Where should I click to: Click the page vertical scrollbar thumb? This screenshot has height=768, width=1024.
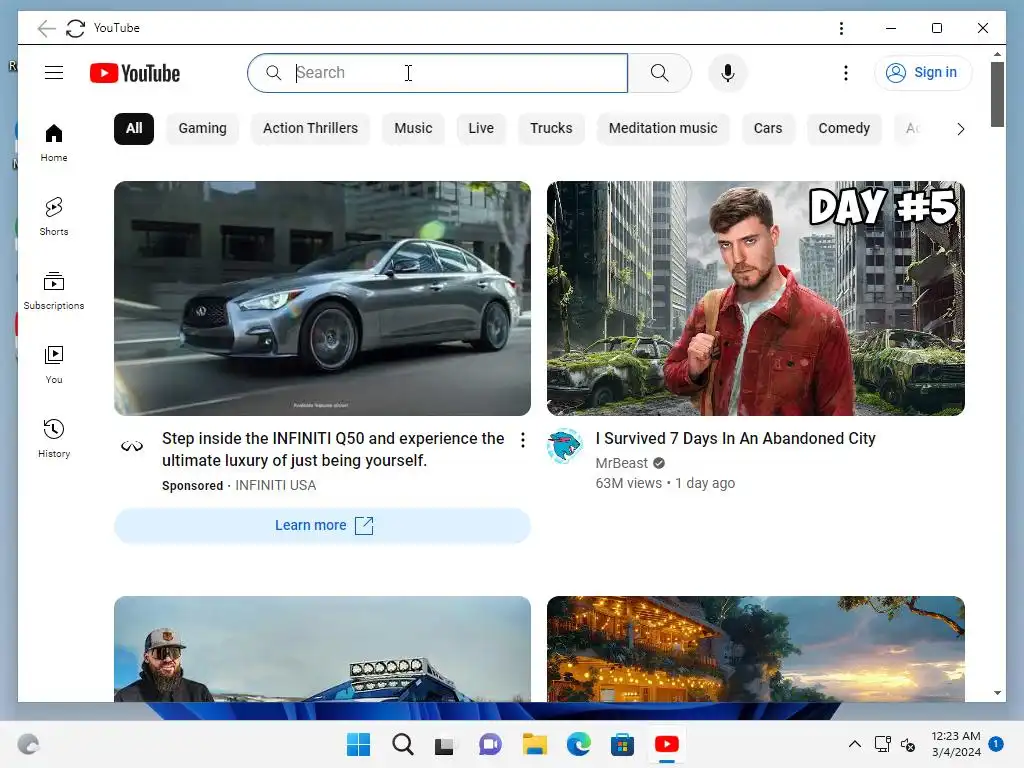[997, 94]
